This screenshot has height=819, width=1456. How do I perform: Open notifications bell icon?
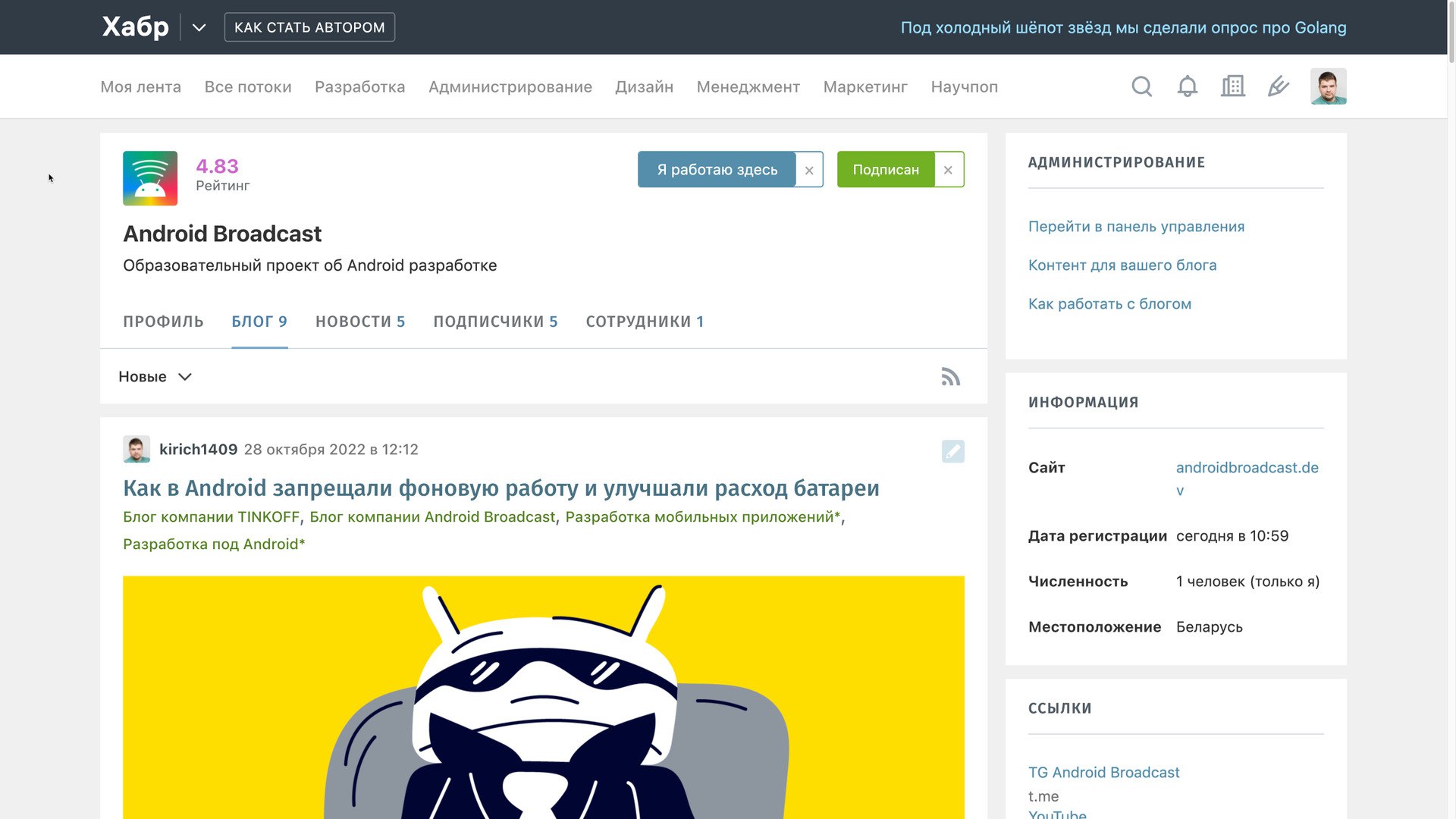pyautogui.click(x=1187, y=86)
